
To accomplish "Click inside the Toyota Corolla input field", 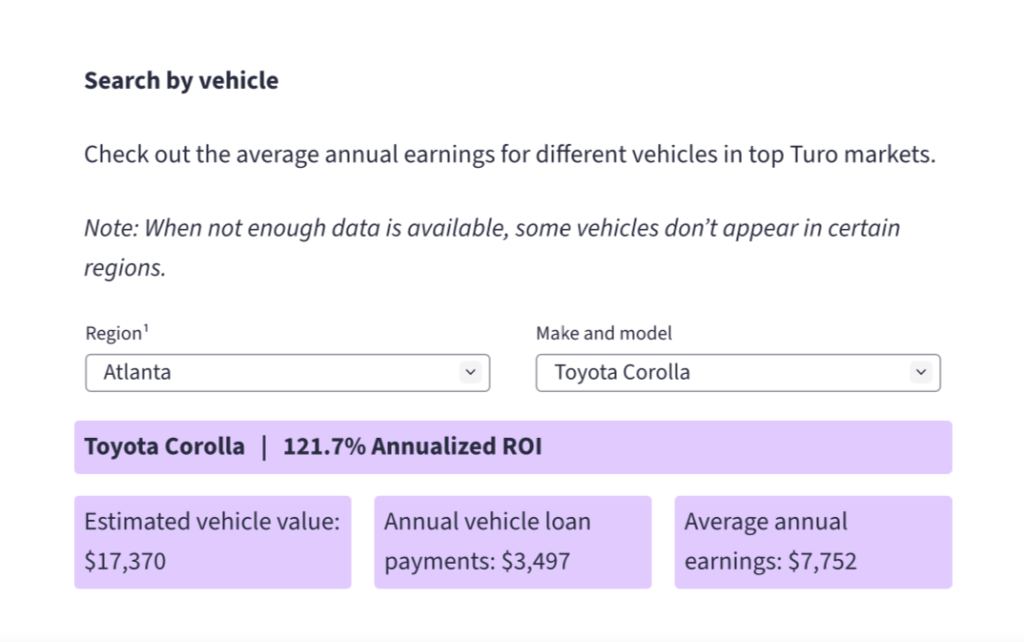I will pyautogui.click(x=700, y=372).
